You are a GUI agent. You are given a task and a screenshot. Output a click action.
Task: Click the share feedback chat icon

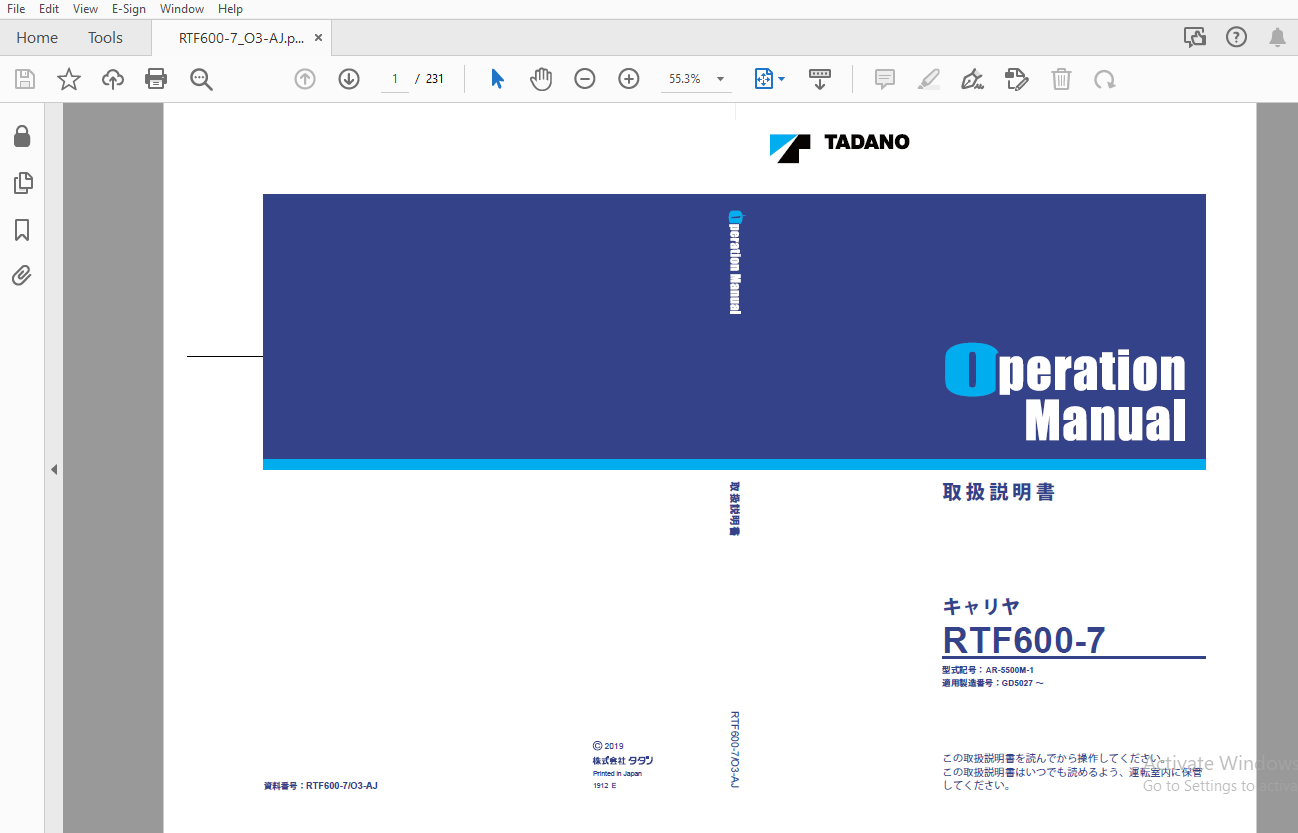tap(1194, 38)
